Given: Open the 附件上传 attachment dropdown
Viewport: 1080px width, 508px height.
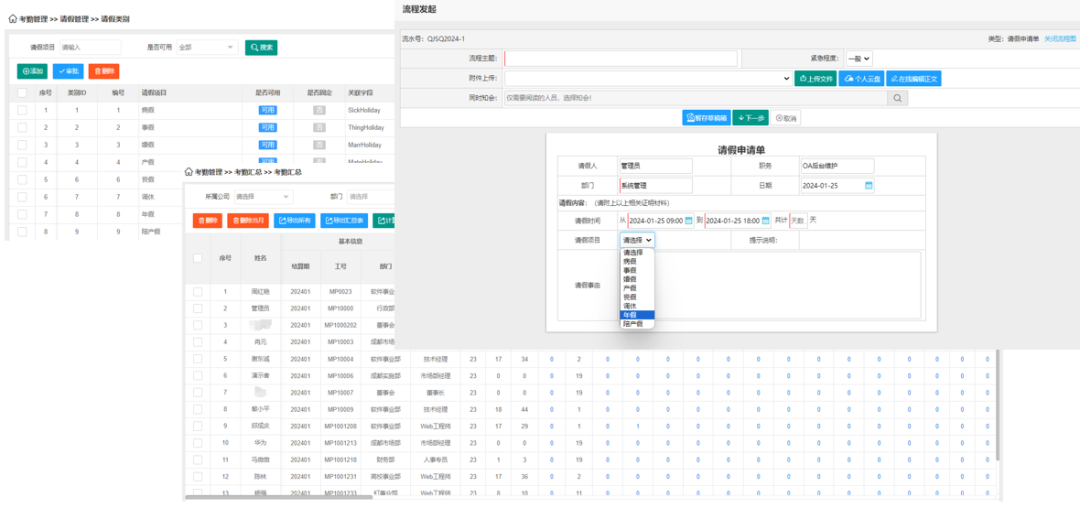Looking at the screenshot, I should pyautogui.click(x=648, y=78).
